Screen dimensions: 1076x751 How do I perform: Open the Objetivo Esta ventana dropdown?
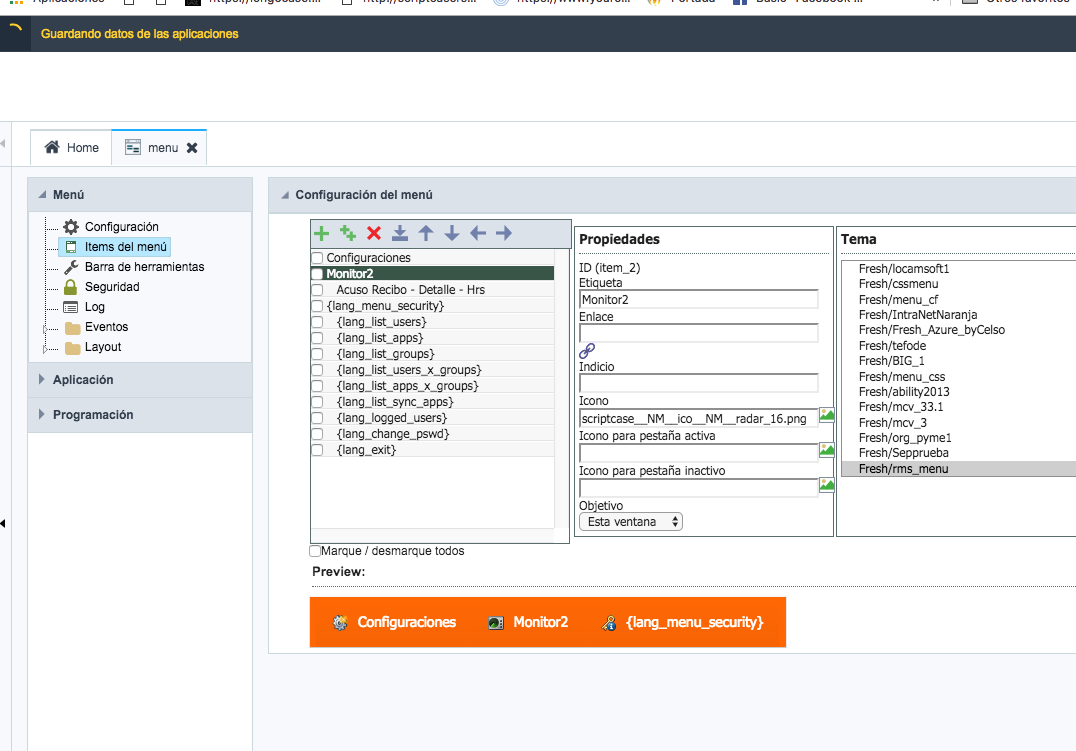(x=631, y=522)
